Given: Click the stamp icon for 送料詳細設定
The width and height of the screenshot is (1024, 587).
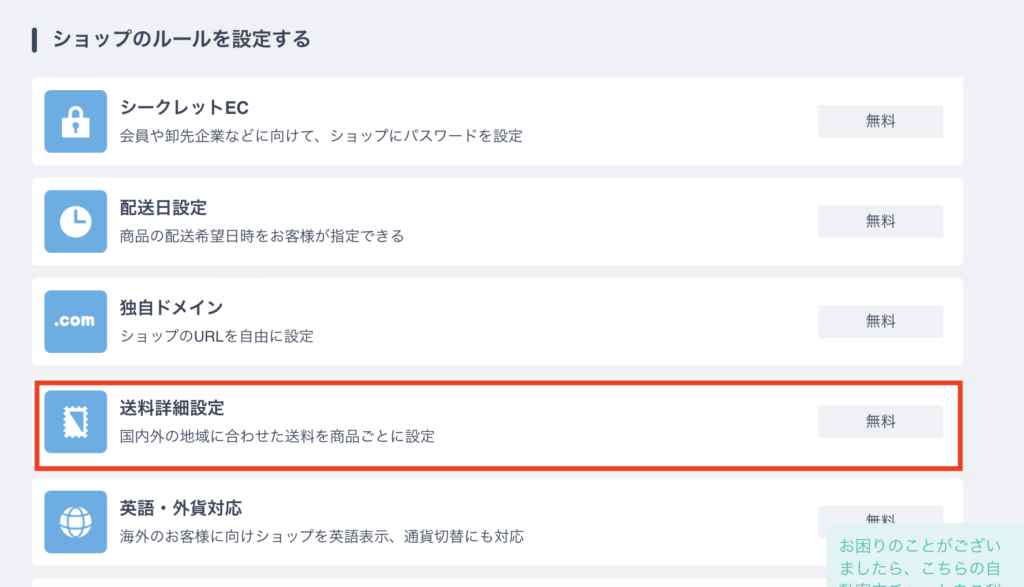Looking at the screenshot, I should coord(76,422).
